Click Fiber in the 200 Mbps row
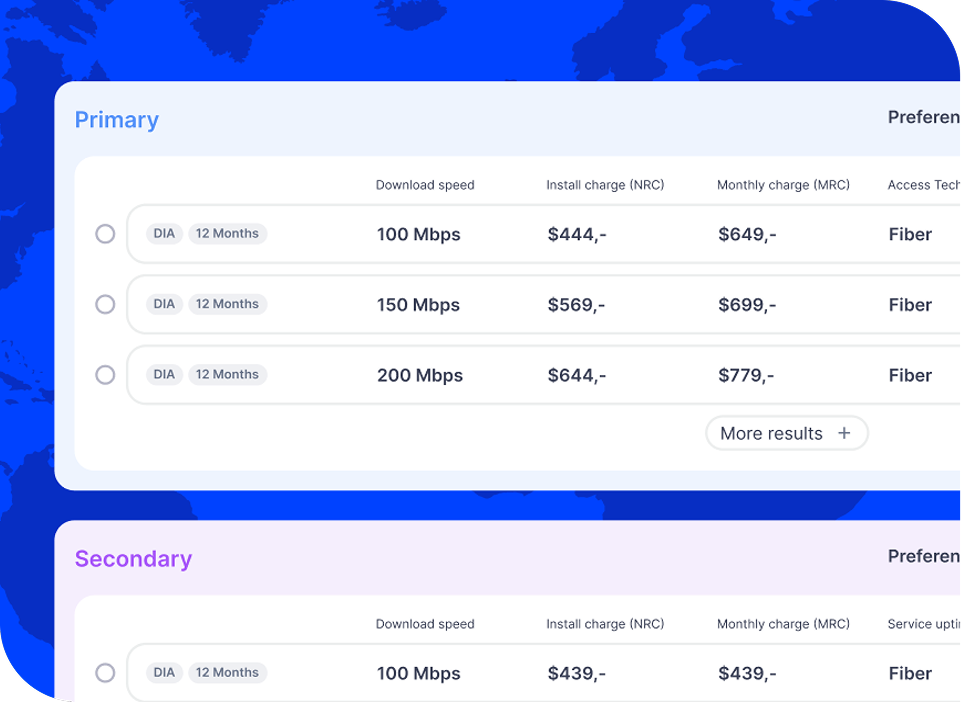This screenshot has height=702, width=961. 910,375
